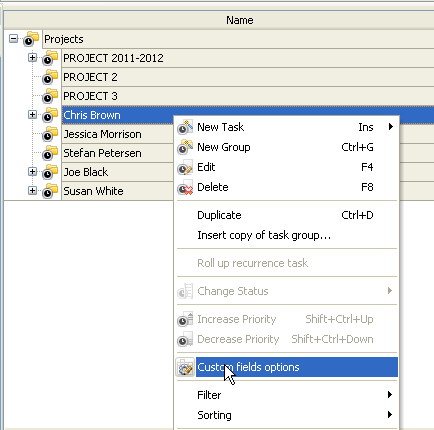Click the Projects root folder icon

click(x=31, y=39)
